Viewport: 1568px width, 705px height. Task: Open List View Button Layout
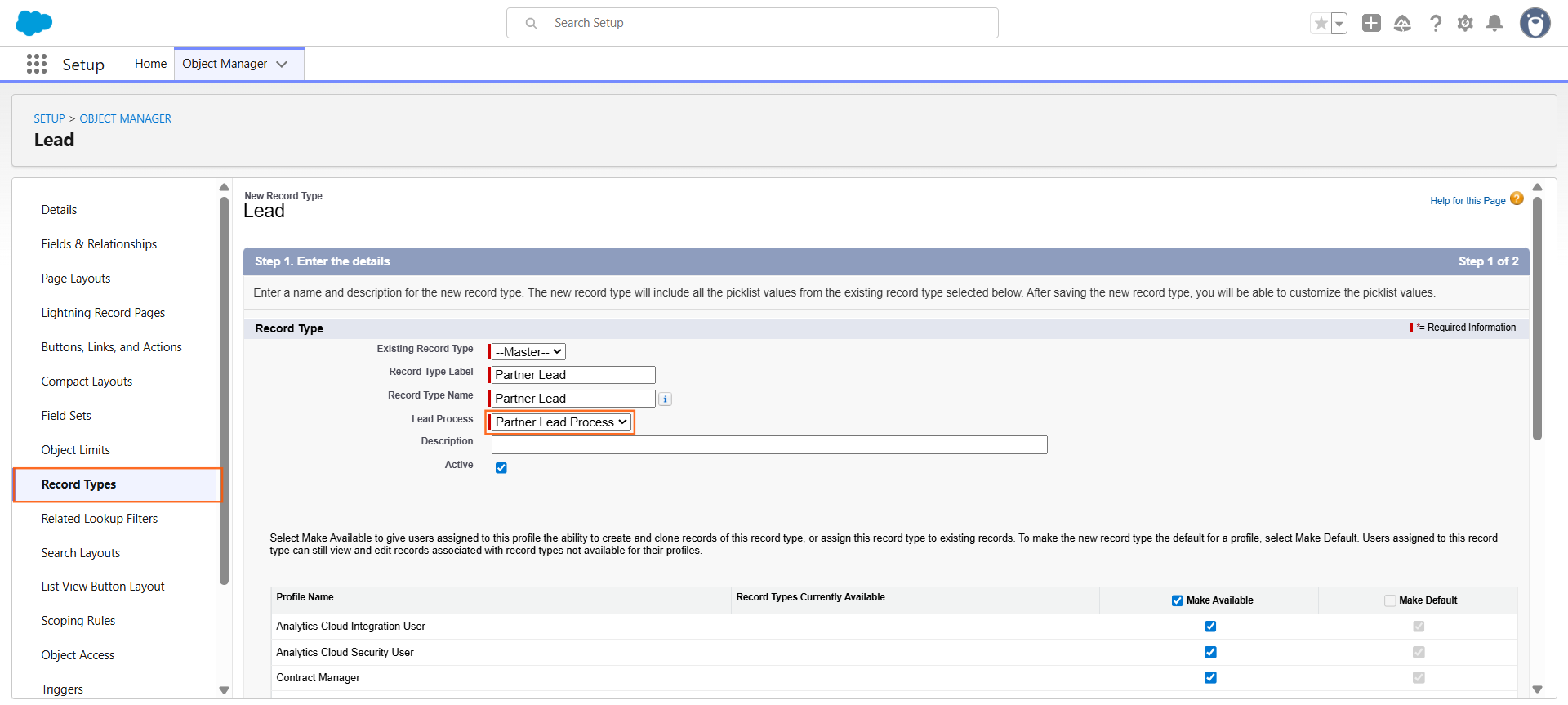tap(103, 587)
